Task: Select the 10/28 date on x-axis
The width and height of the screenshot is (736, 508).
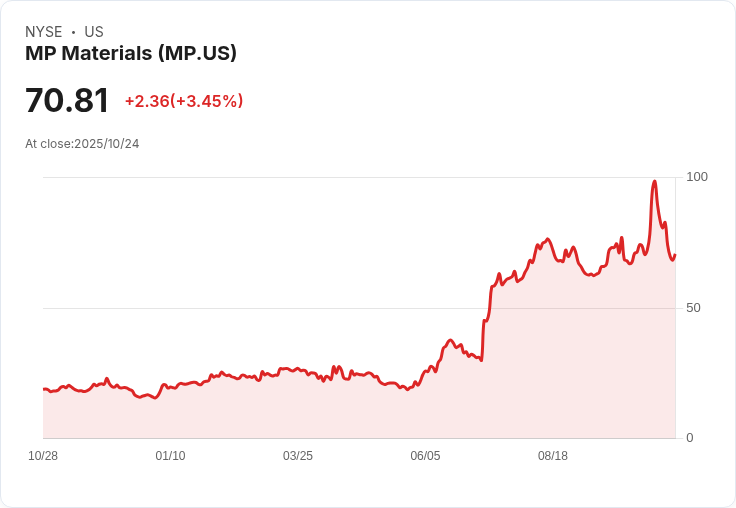Action: (43, 456)
